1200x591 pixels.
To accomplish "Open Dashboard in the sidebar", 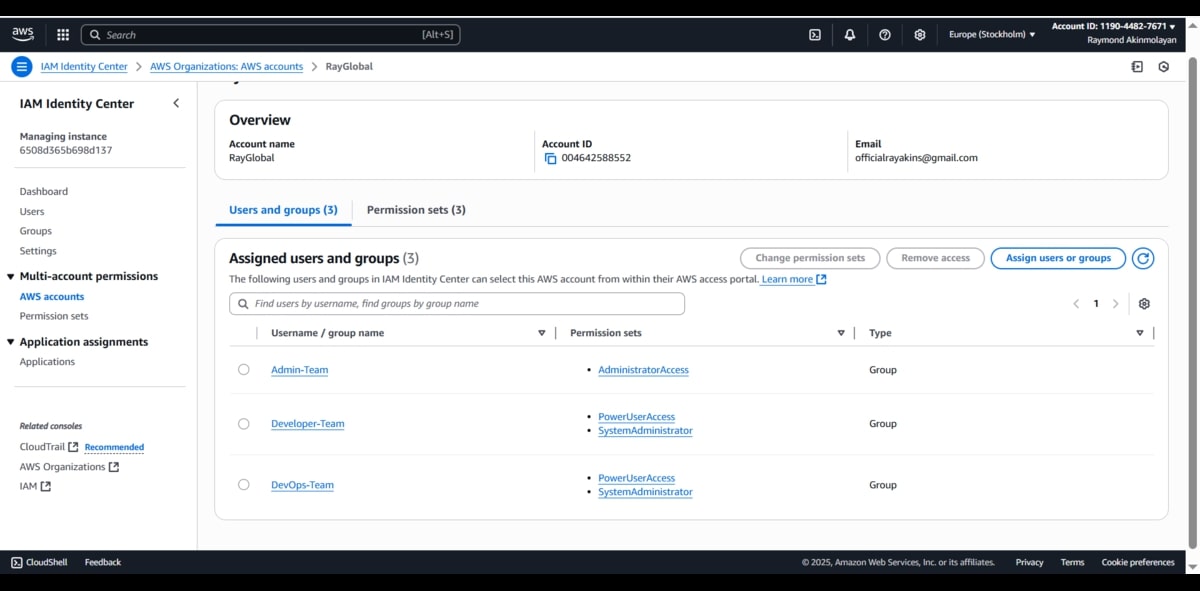I will (x=44, y=191).
